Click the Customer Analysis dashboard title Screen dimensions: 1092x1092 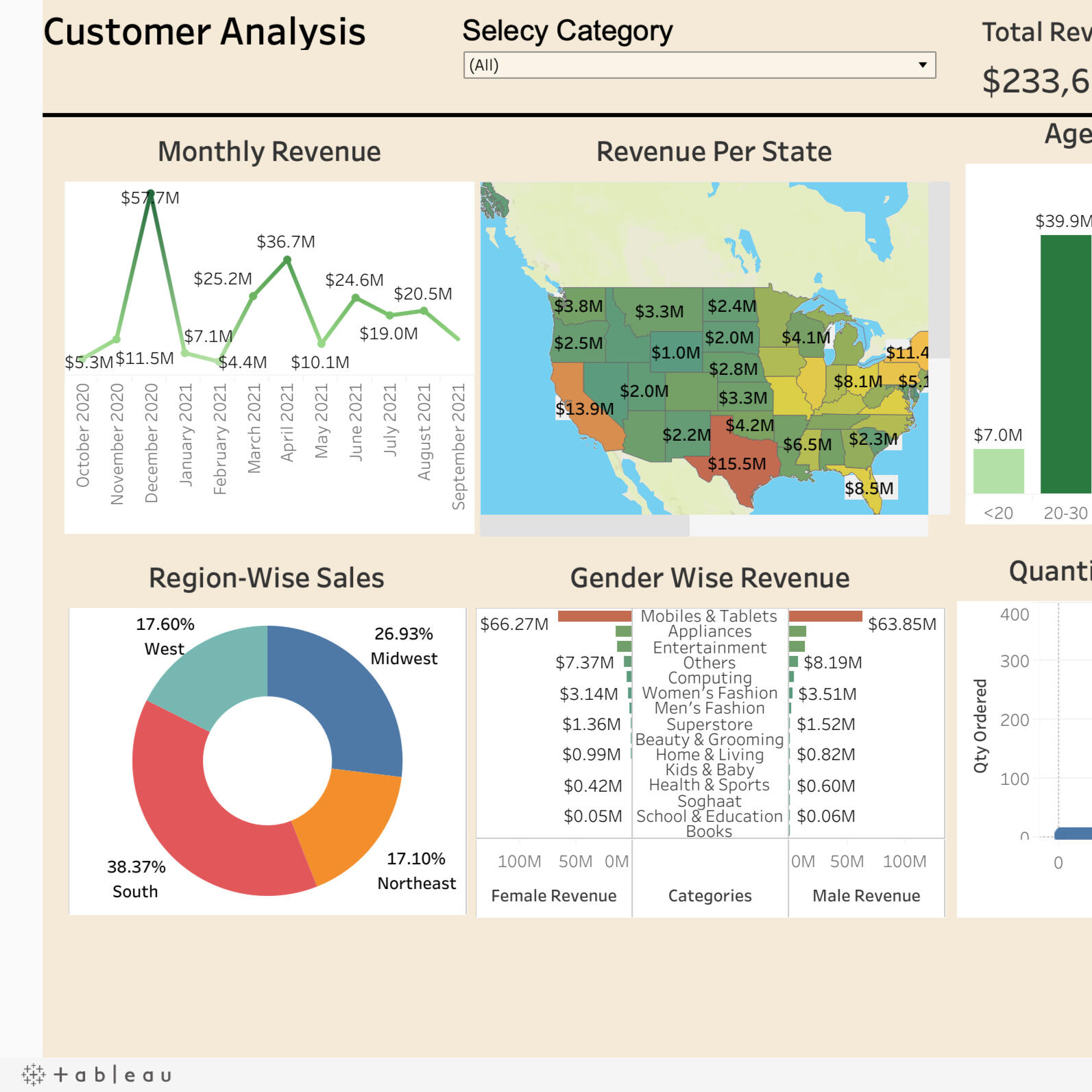pos(204,32)
